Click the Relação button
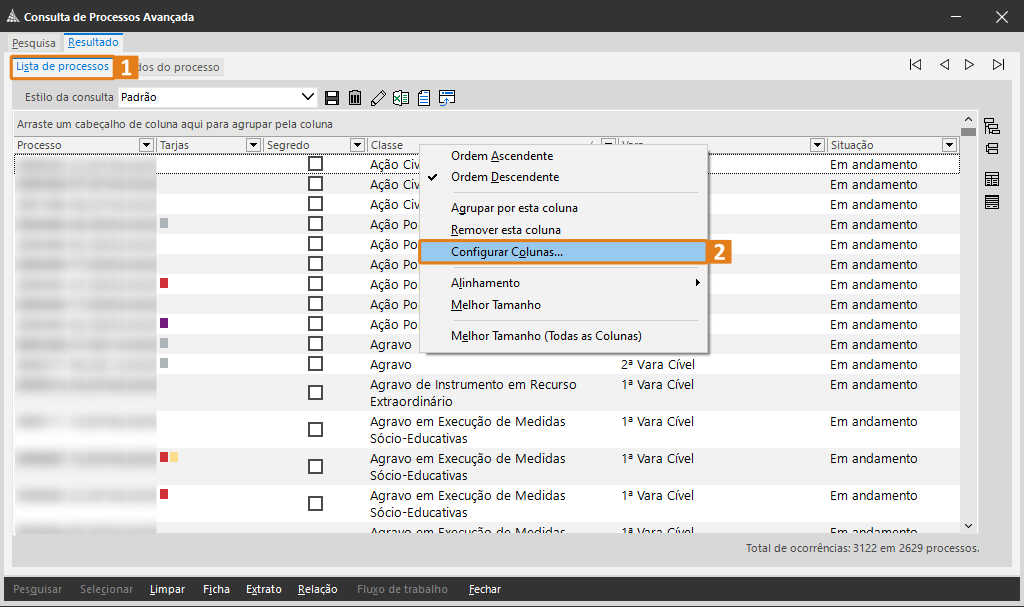Viewport: 1024px width, 607px height. 317,589
